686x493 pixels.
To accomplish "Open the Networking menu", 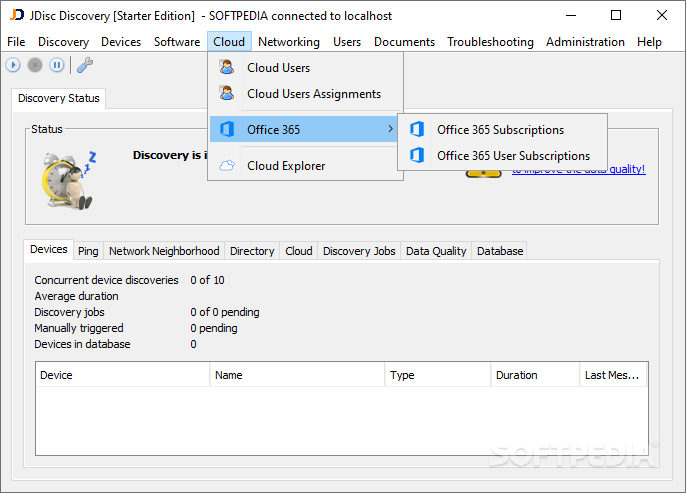I will (x=289, y=42).
